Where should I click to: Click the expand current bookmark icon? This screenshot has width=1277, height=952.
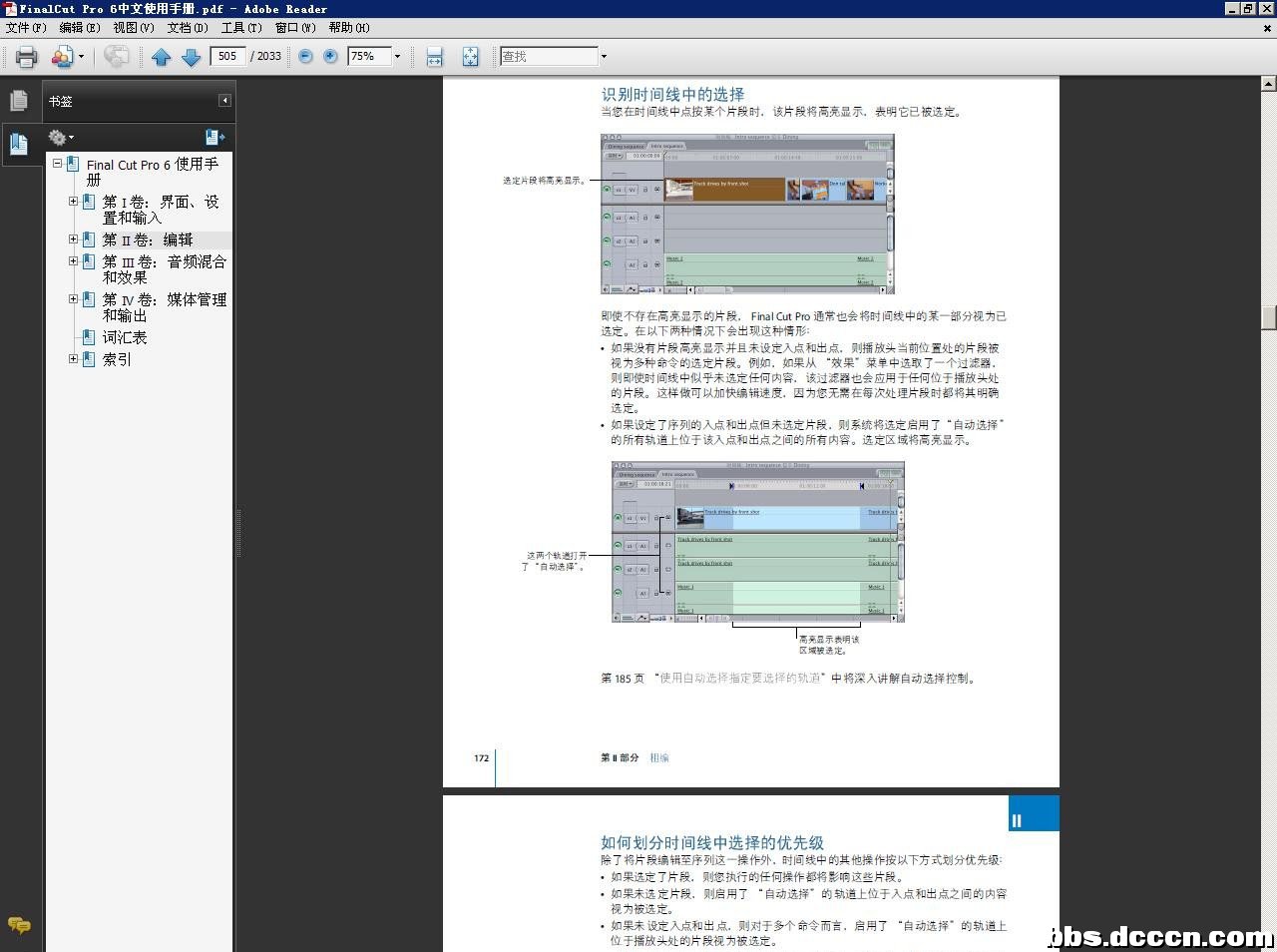pyautogui.click(x=214, y=138)
